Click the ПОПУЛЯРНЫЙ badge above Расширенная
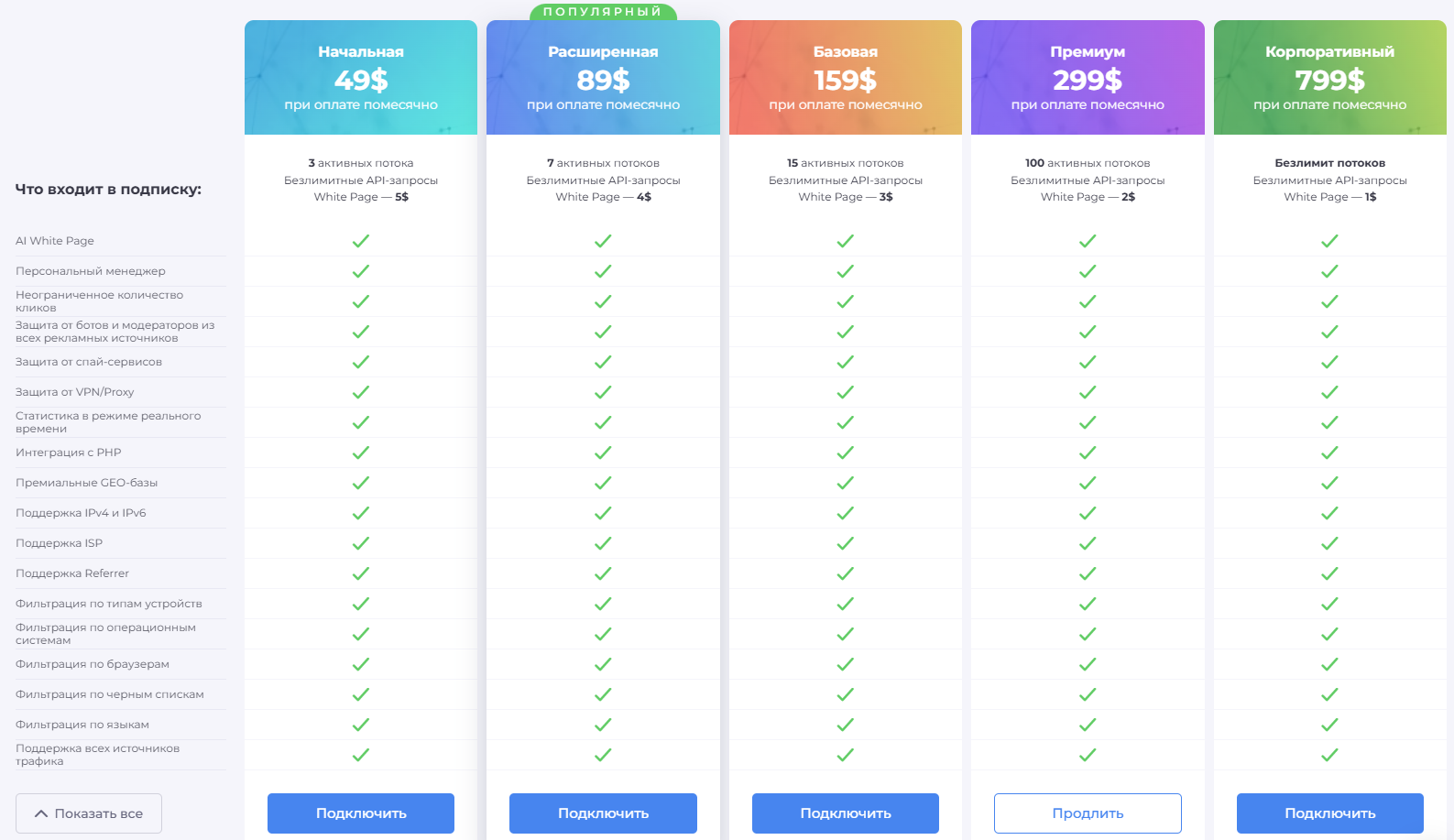 pos(603,12)
